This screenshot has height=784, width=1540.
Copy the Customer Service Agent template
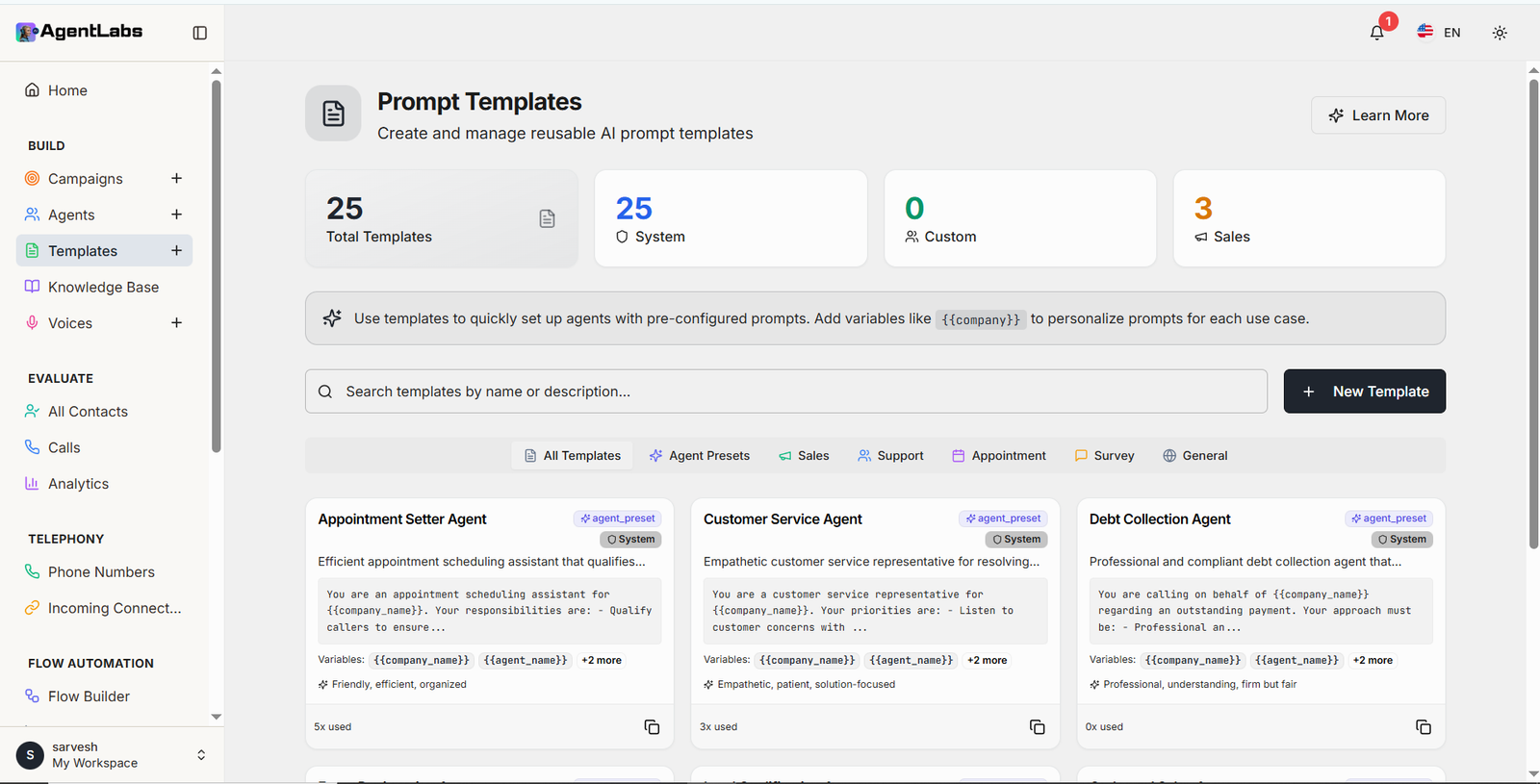[1037, 727]
